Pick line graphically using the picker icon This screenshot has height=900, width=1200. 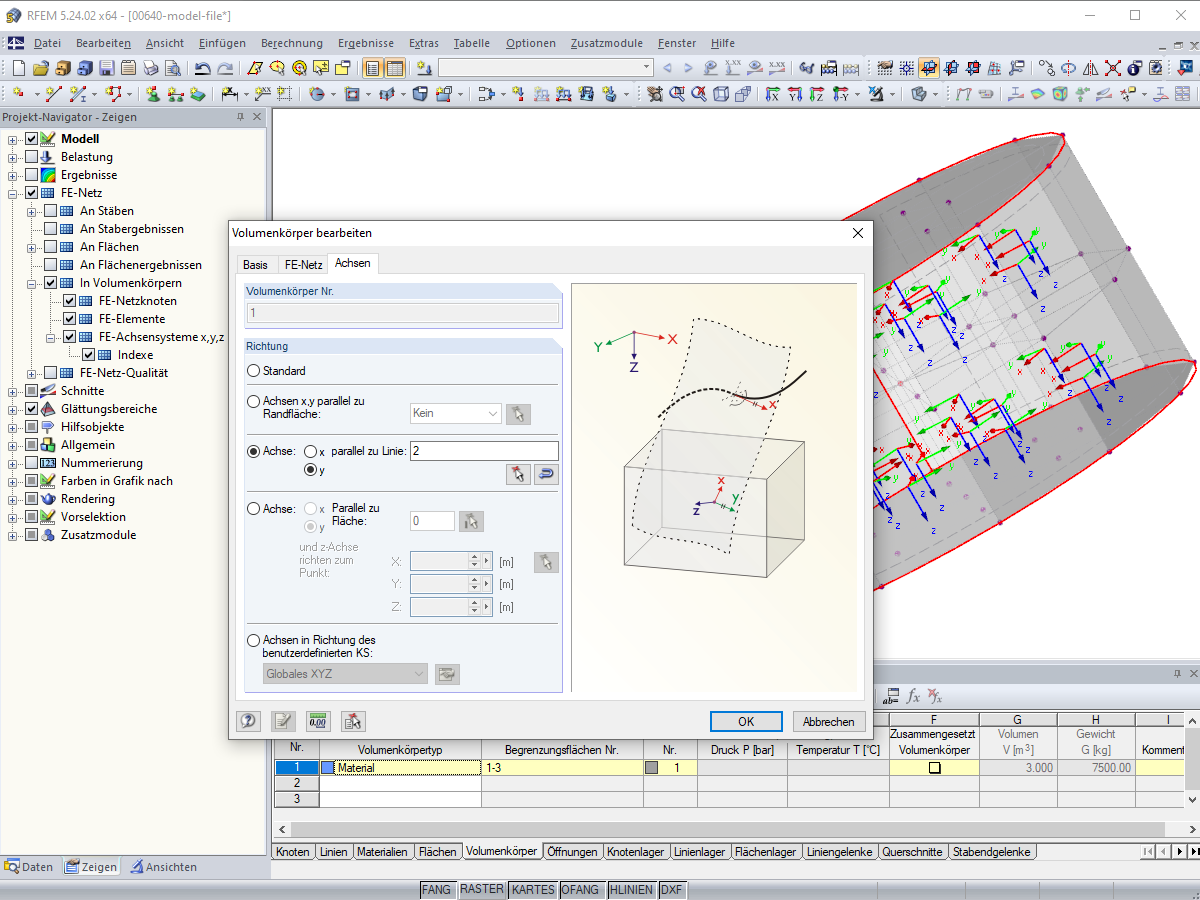(517, 474)
